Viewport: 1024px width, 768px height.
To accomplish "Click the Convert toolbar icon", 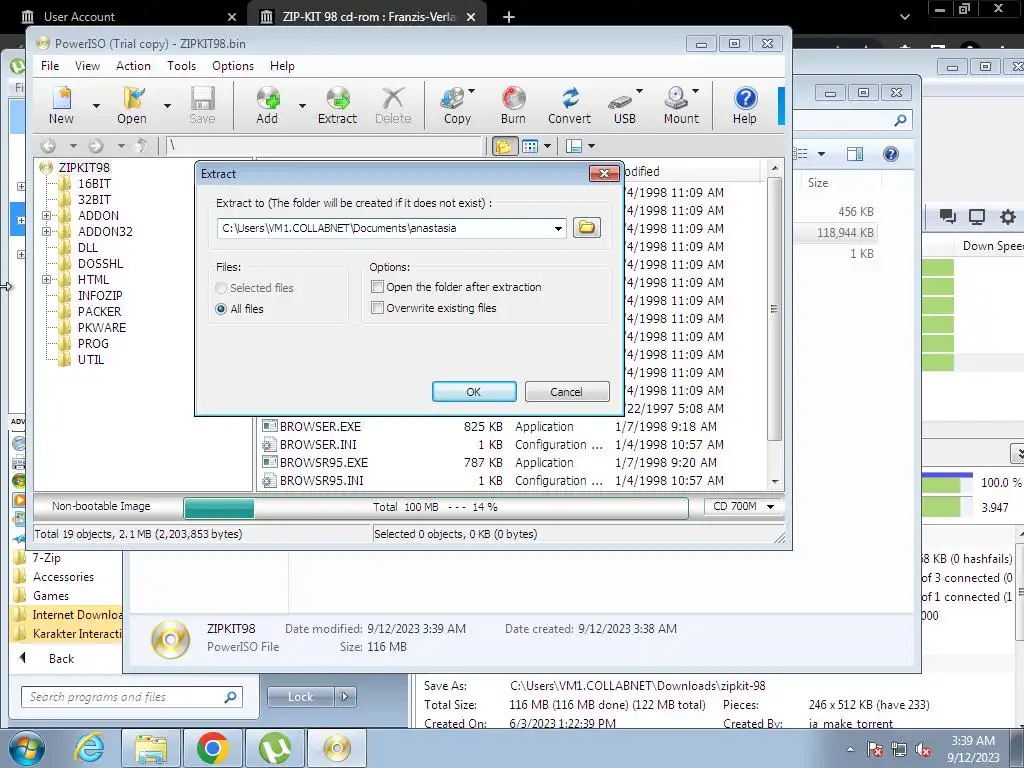I will pos(569,105).
